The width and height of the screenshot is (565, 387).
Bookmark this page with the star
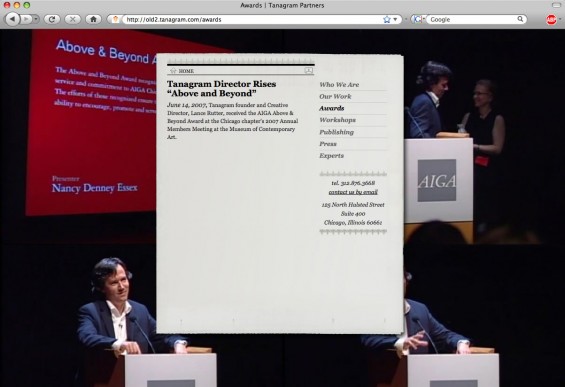coord(387,19)
